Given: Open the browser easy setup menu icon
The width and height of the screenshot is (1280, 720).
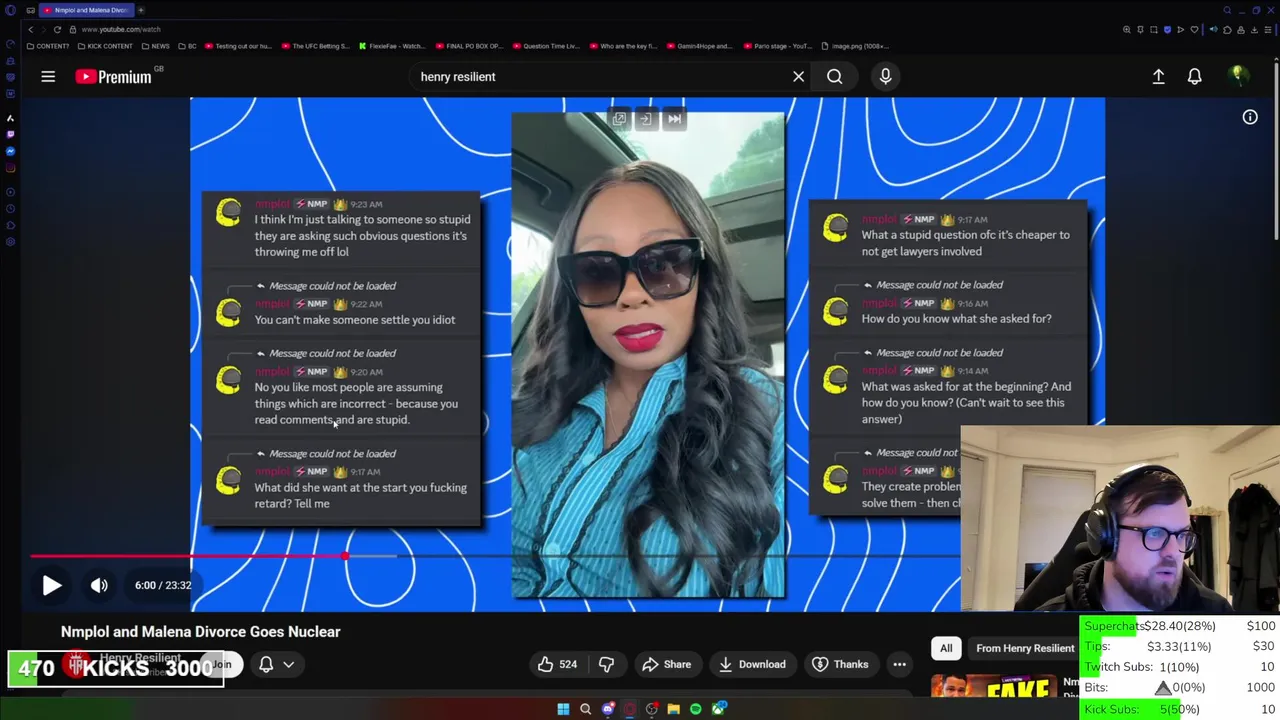Looking at the screenshot, I should (1268, 30).
